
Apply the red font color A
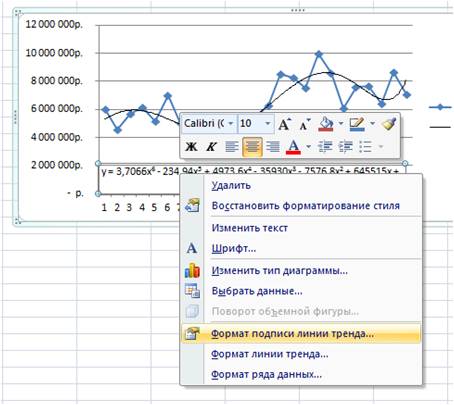293,147
